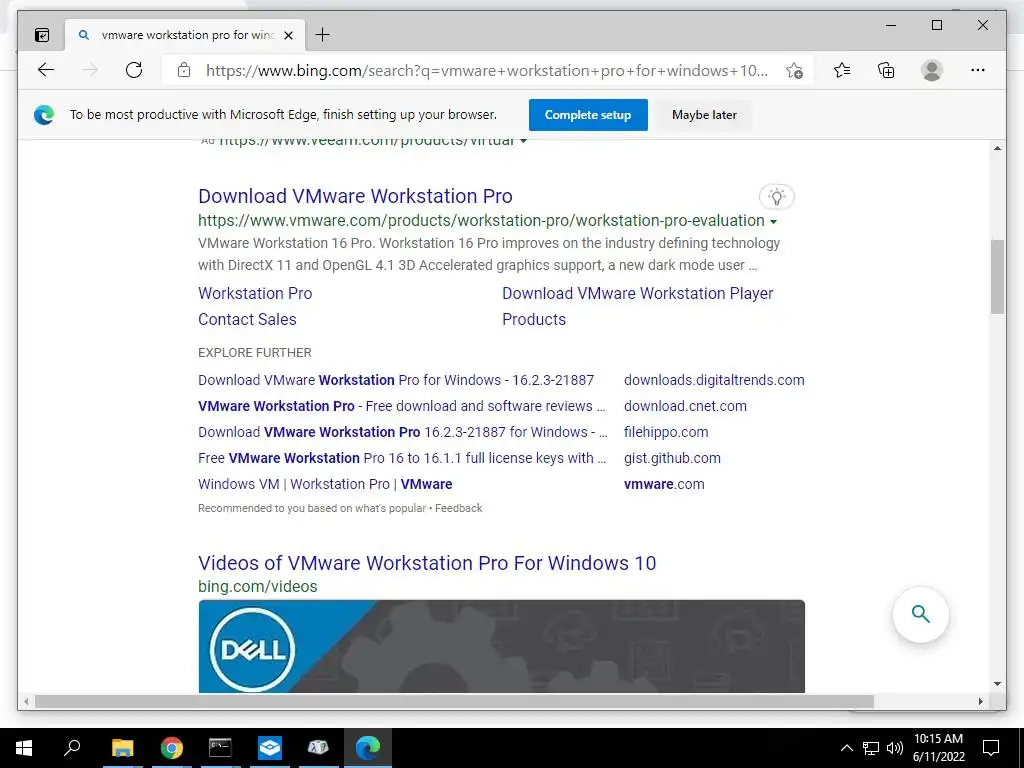The height and width of the screenshot is (768, 1024).
Task: Click download.cnet.com source
Action: tap(685, 406)
